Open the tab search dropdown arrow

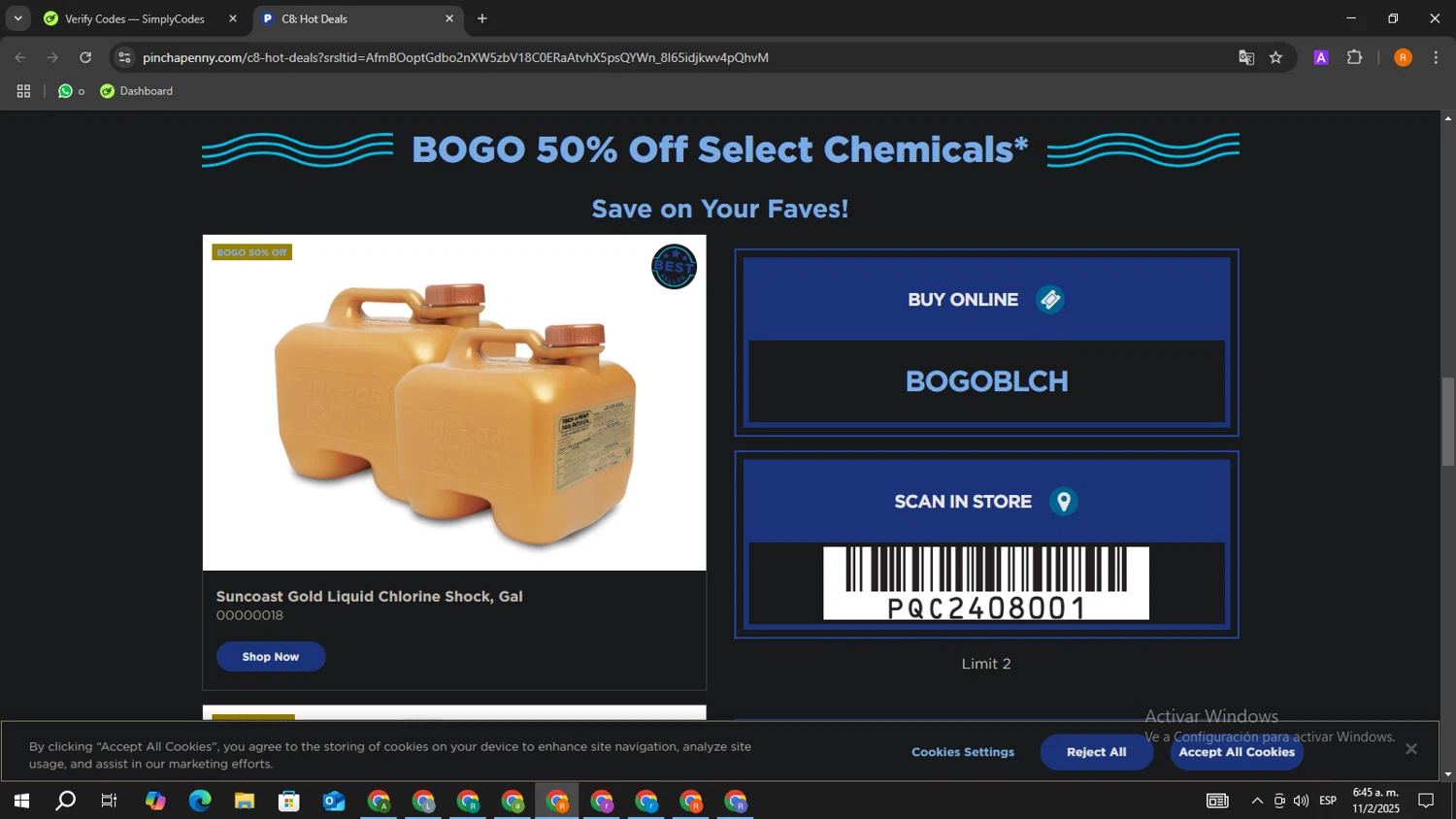17,18
